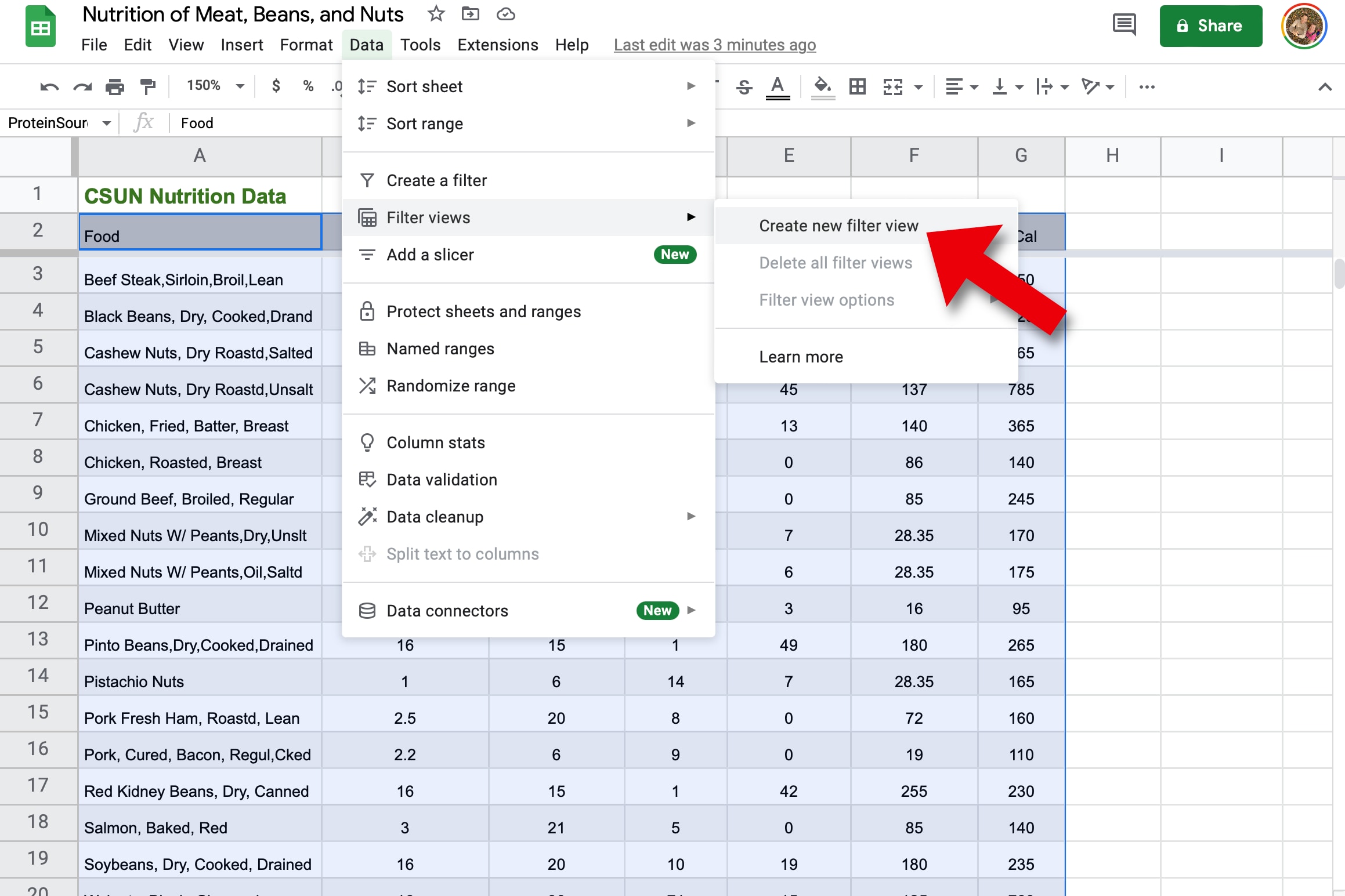Click the Print icon
Screen dimensions: 1345x896
[x=115, y=87]
